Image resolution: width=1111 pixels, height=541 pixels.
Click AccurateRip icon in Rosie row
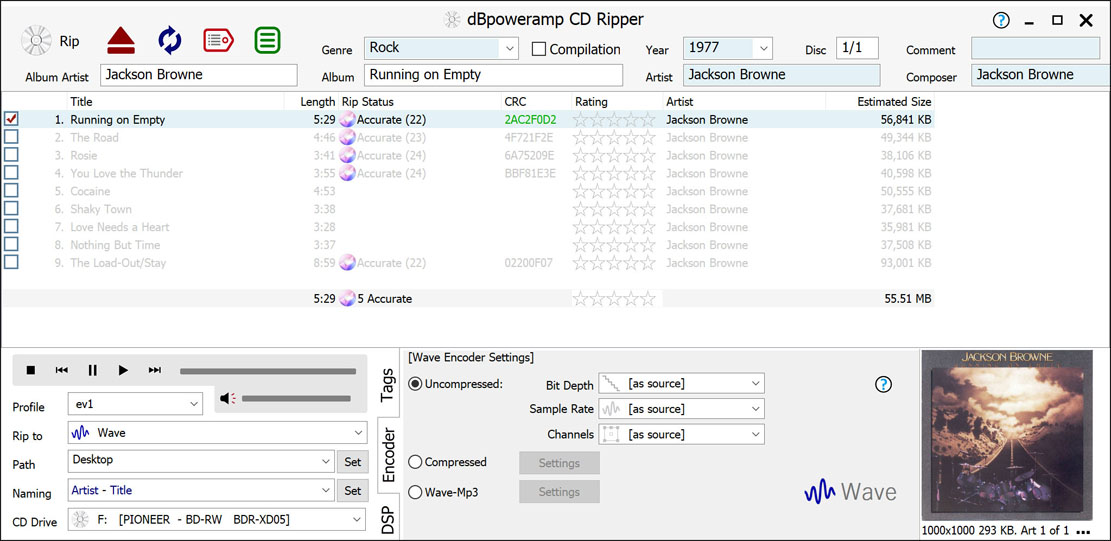coord(347,155)
